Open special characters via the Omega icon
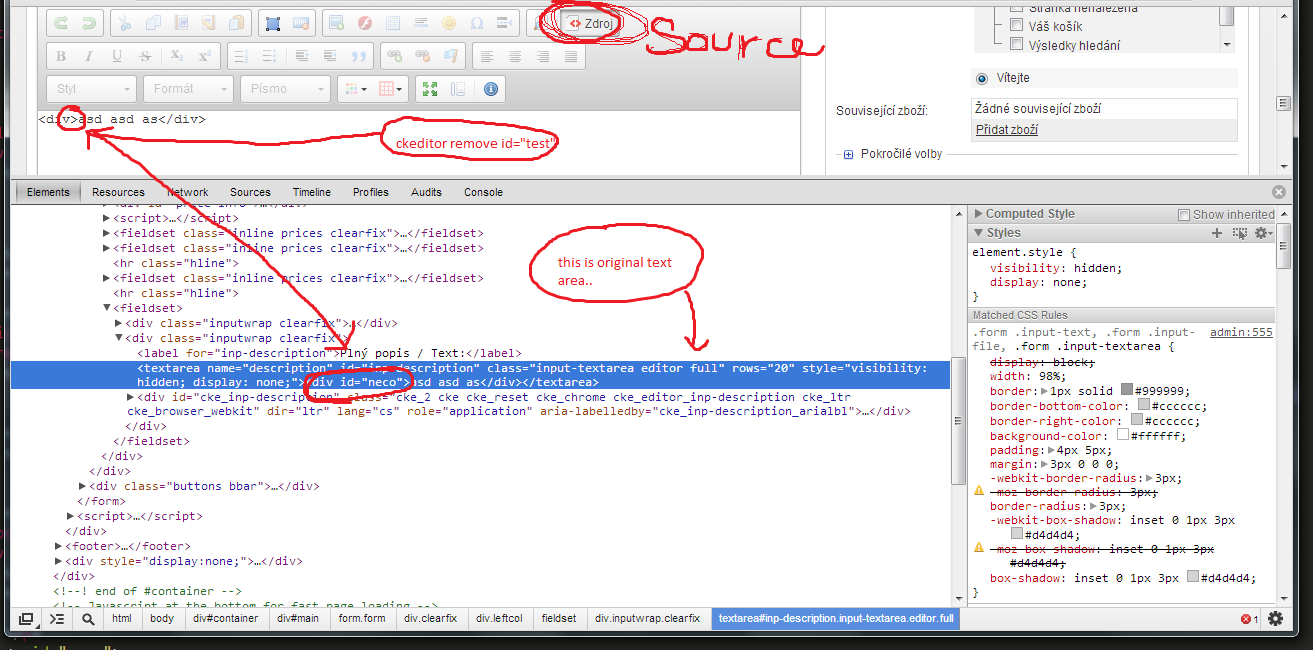The width and height of the screenshot is (1313, 650). [477, 22]
